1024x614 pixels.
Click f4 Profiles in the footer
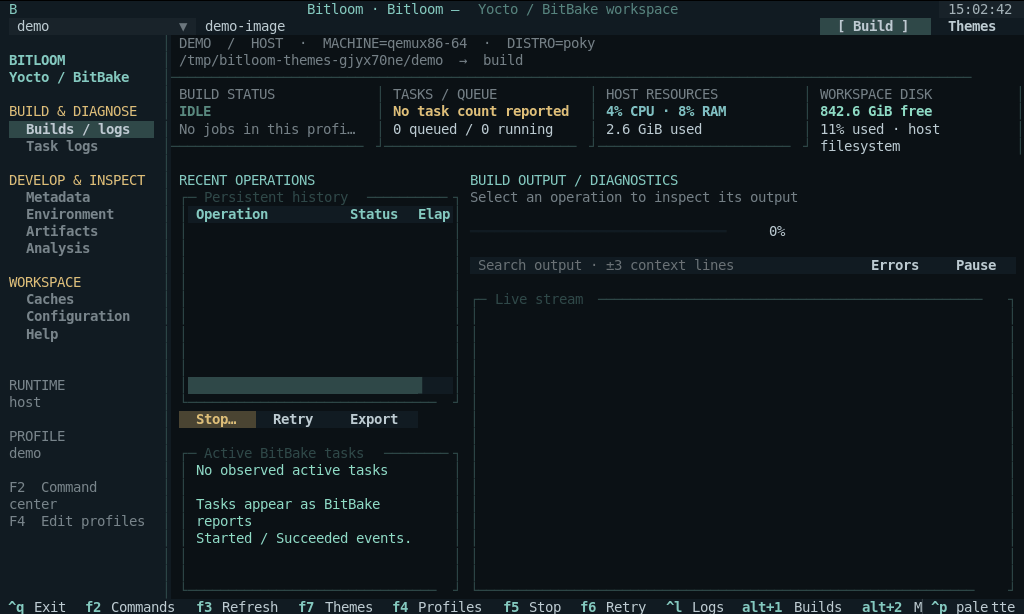[437, 607]
